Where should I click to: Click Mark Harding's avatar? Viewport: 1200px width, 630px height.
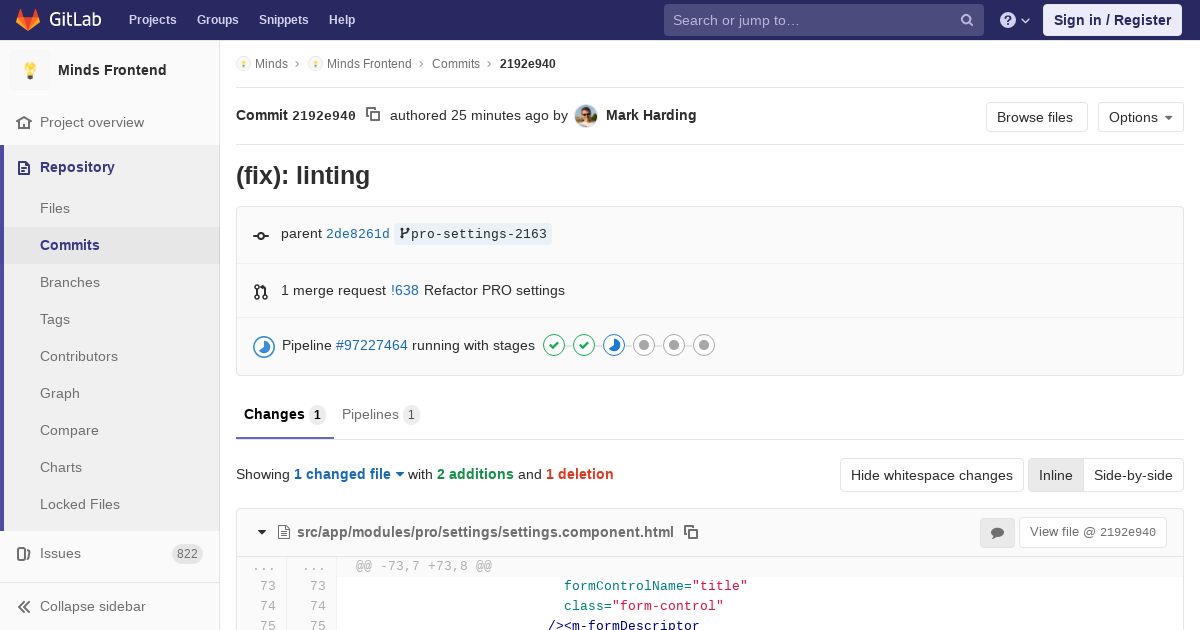[586, 116]
